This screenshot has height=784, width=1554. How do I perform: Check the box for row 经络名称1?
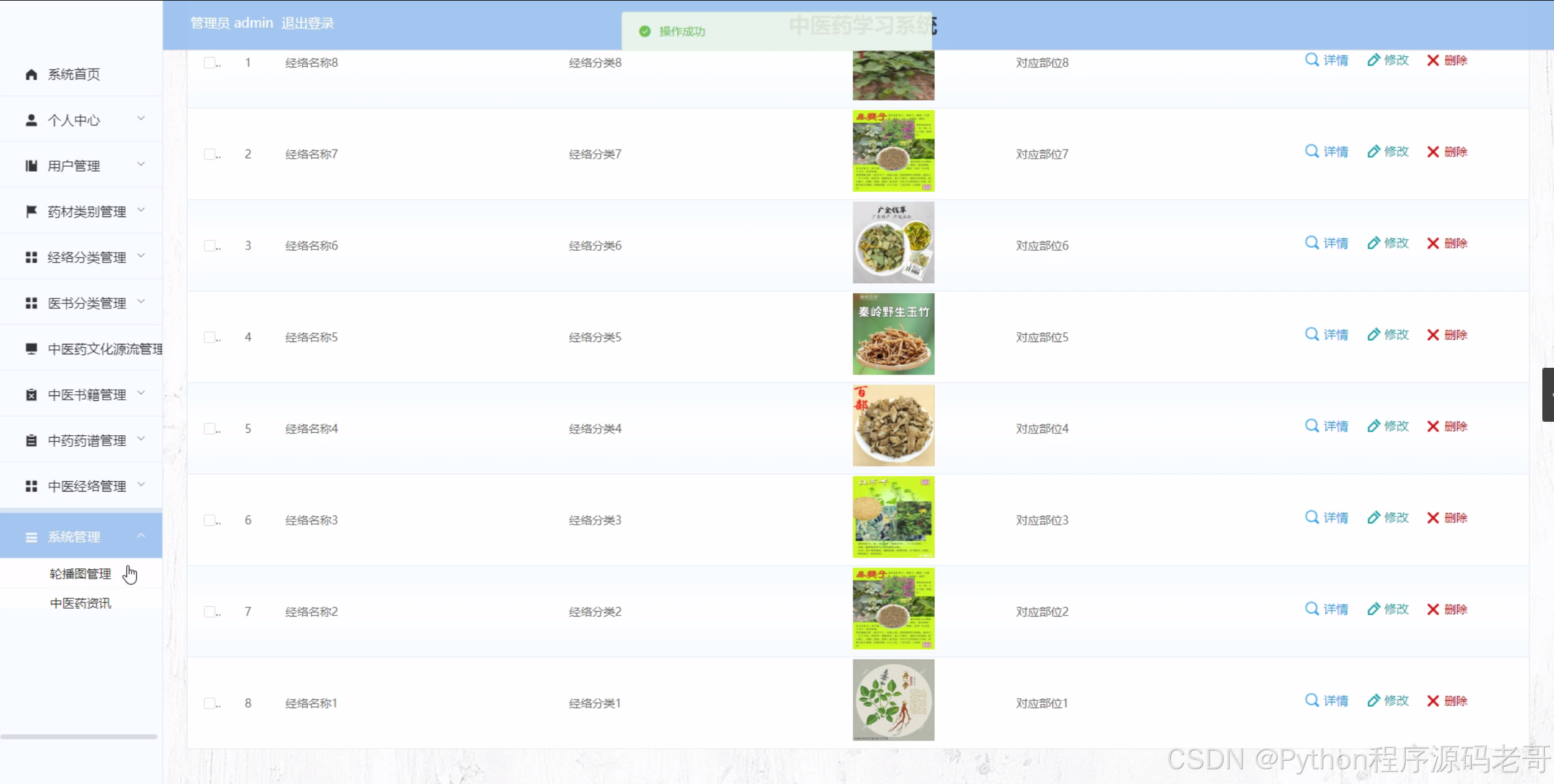click(x=210, y=703)
